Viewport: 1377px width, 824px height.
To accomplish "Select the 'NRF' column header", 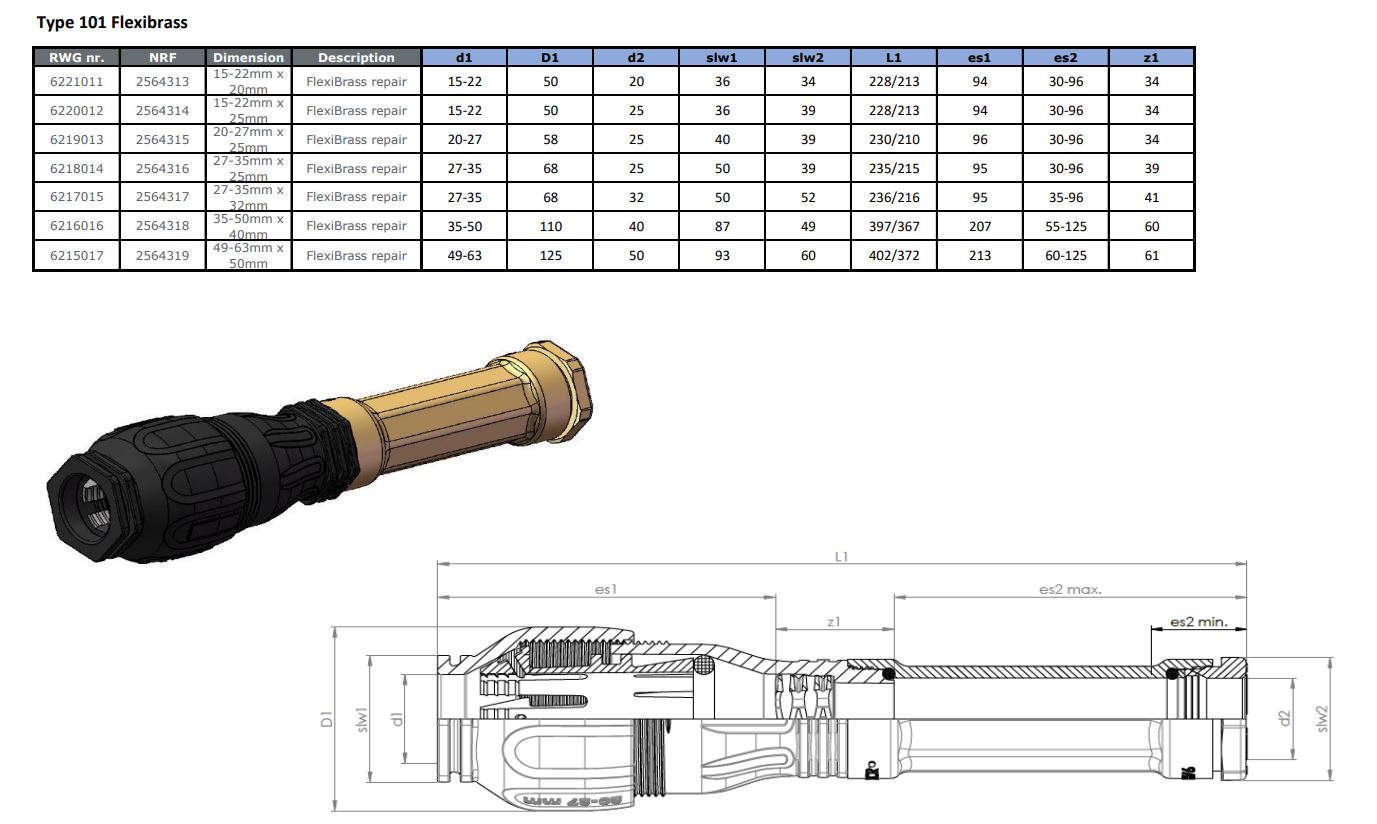I will pos(162,57).
